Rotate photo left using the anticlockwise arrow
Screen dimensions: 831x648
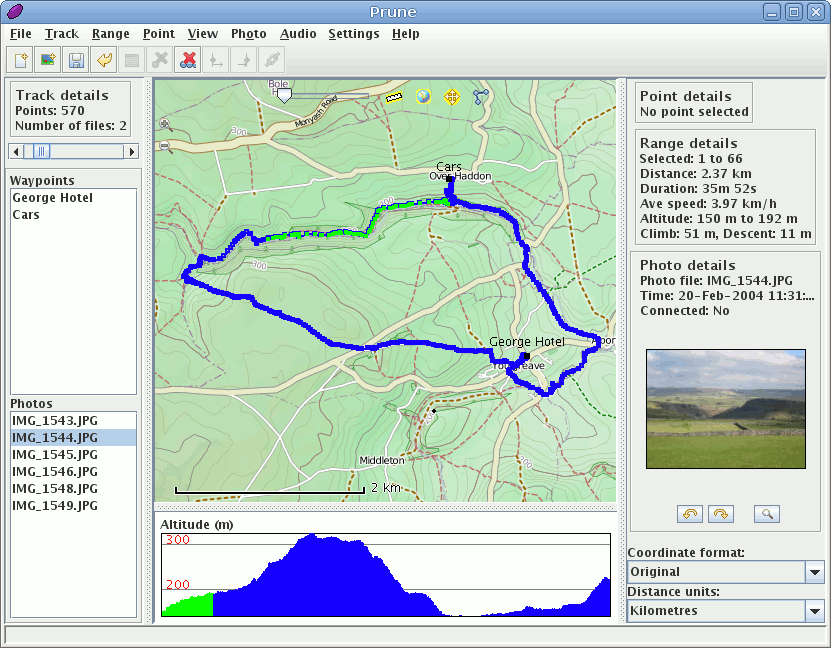pos(690,514)
